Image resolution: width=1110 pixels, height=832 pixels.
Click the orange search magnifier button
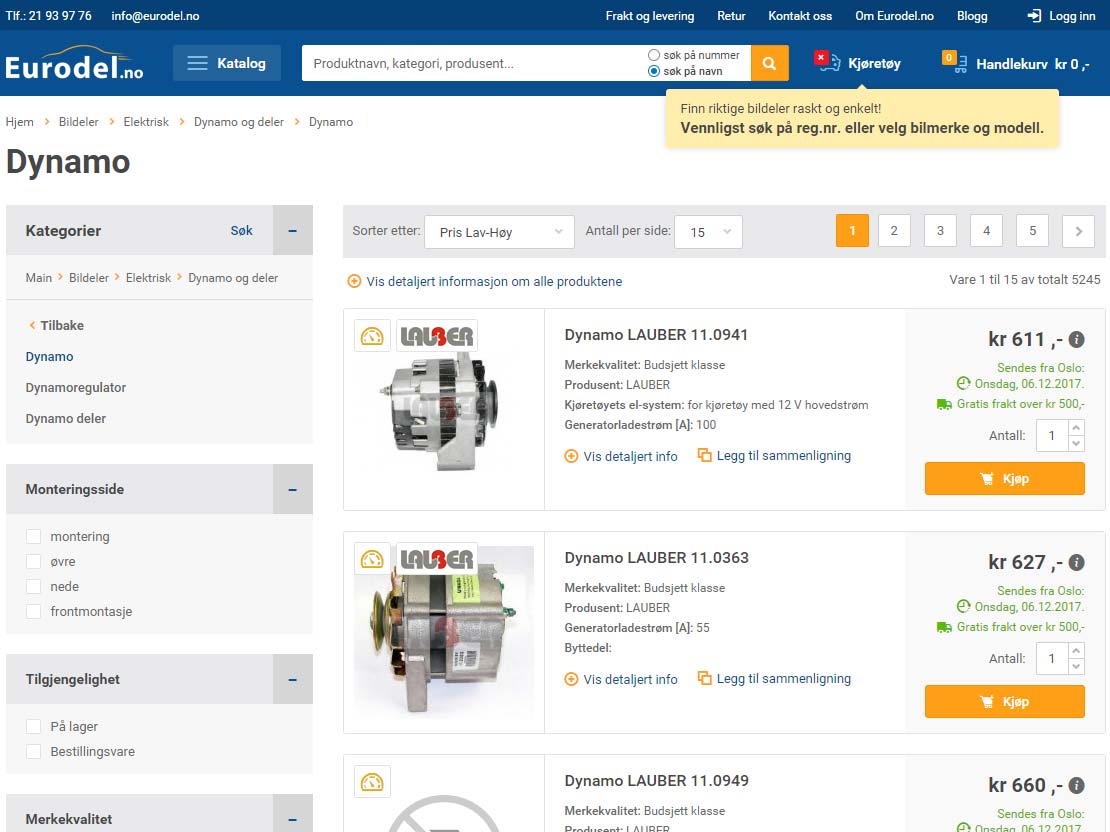[769, 63]
